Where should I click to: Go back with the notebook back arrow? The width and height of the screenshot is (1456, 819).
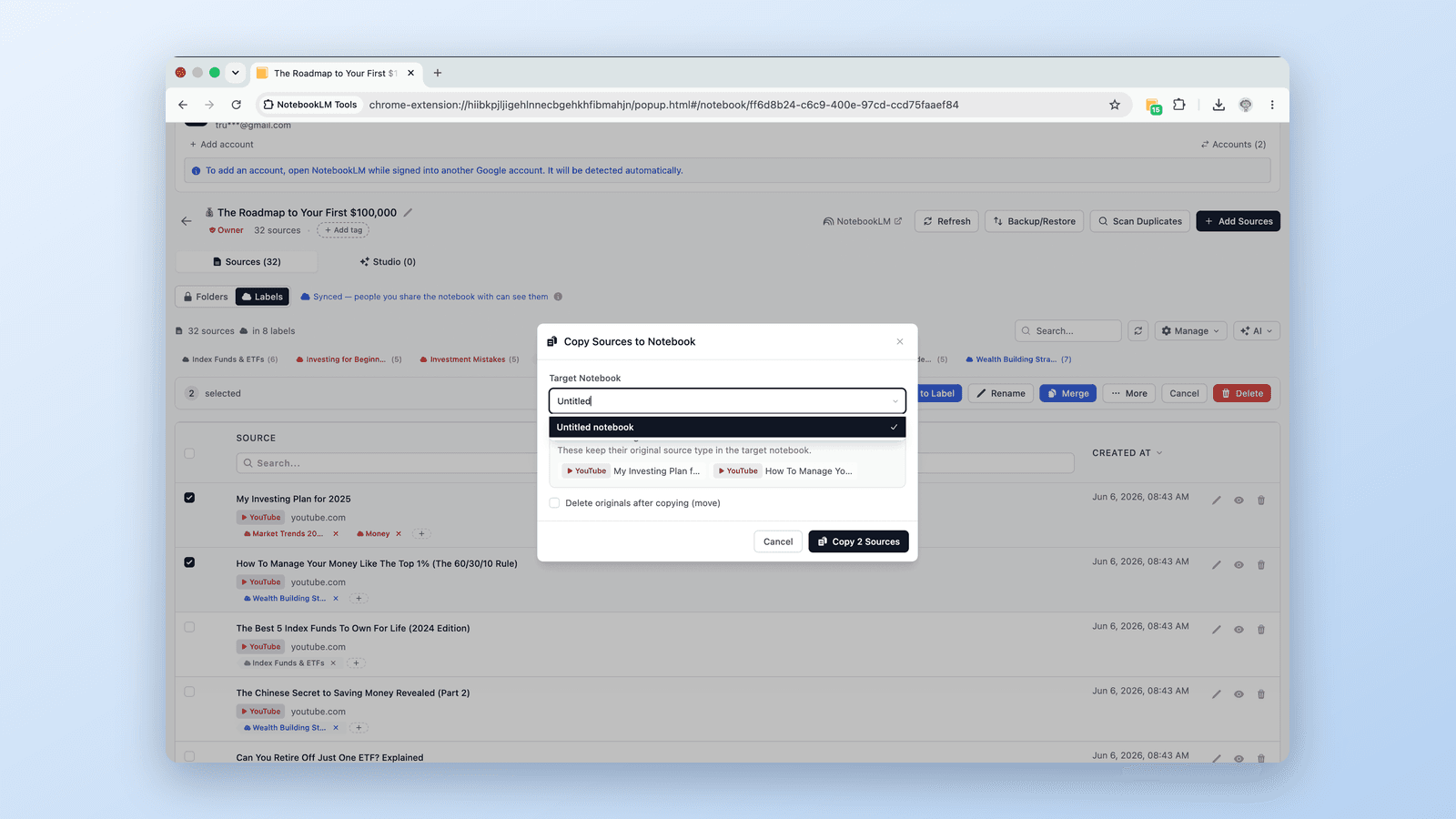click(x=187, y=221)
